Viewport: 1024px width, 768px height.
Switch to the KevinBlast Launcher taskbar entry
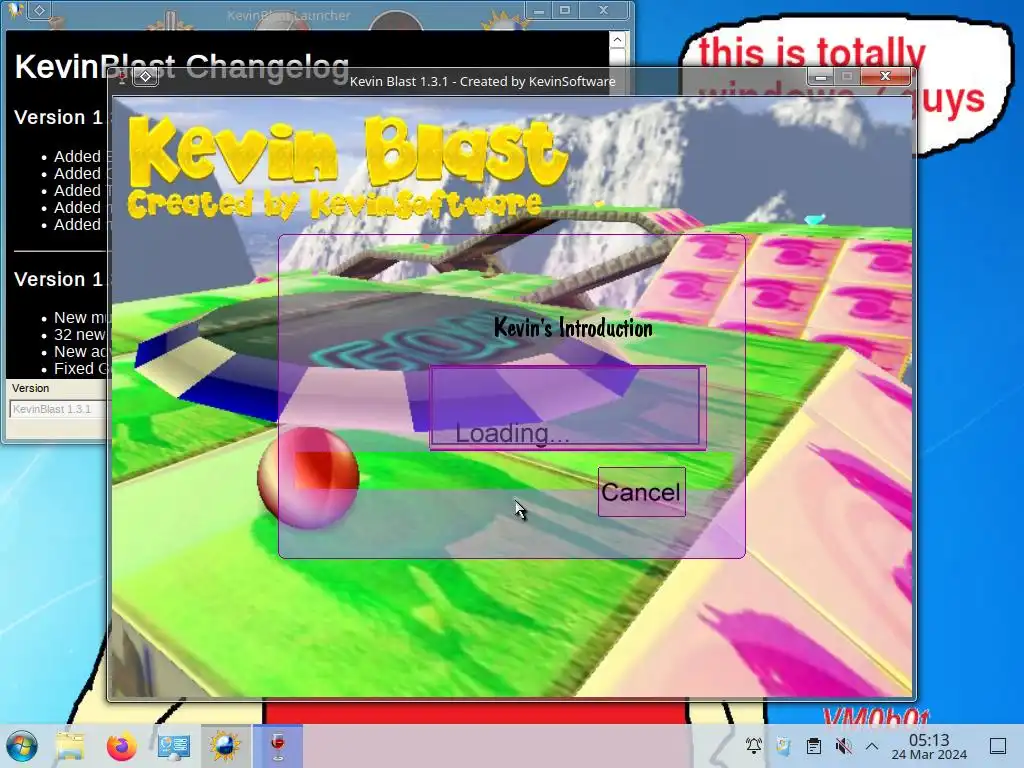tap(225, 746)
